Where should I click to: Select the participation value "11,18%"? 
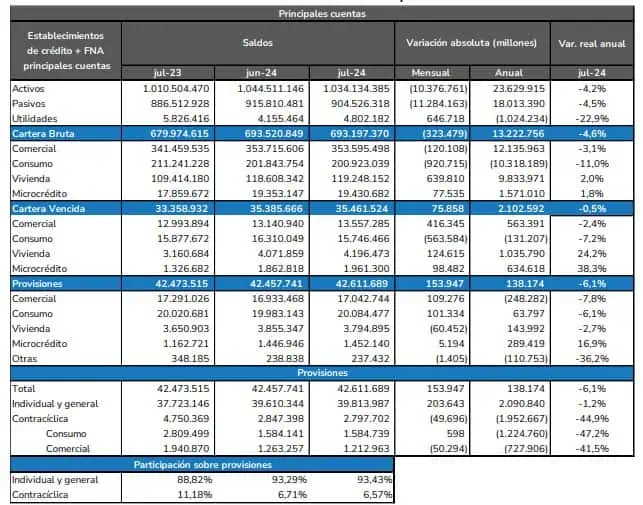[x=194, y=495]
